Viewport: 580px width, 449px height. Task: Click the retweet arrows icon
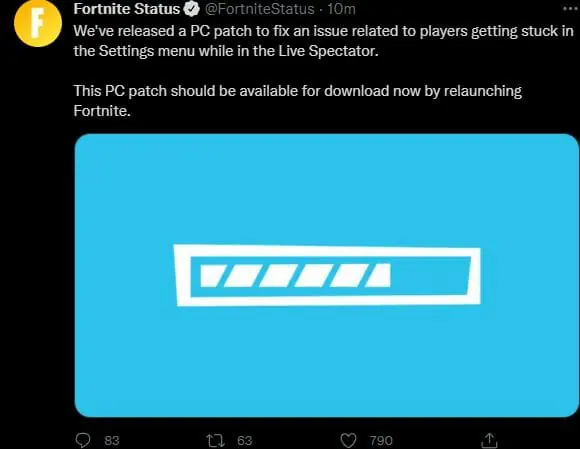tap(215, 440)
